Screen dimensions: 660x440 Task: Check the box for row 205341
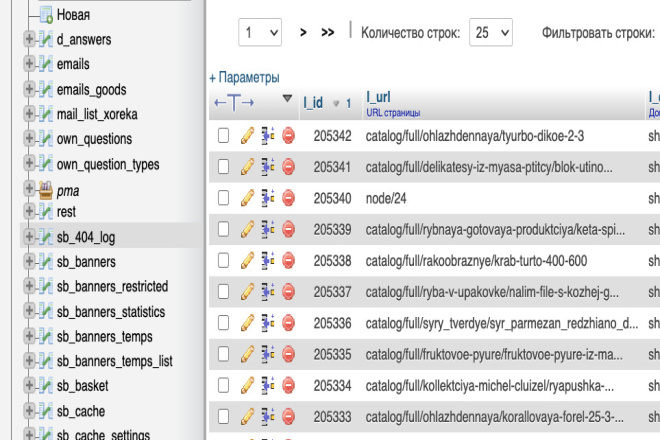coord(224,167)
